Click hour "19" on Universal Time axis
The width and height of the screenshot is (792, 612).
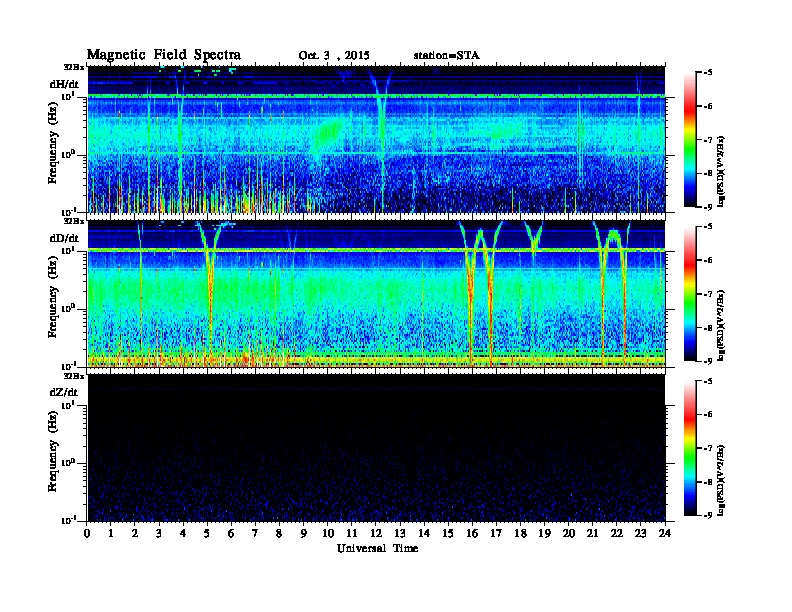(544, 534)
